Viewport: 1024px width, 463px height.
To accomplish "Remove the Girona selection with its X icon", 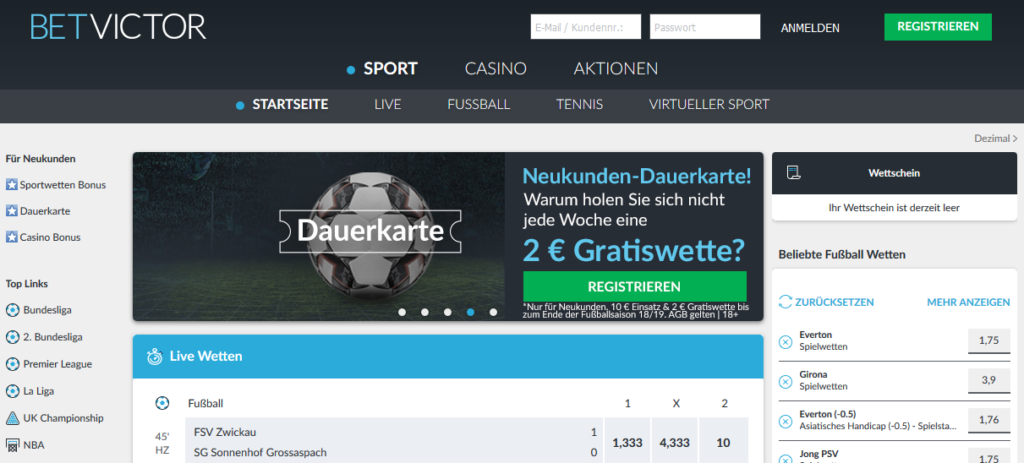I will (786, 381).
